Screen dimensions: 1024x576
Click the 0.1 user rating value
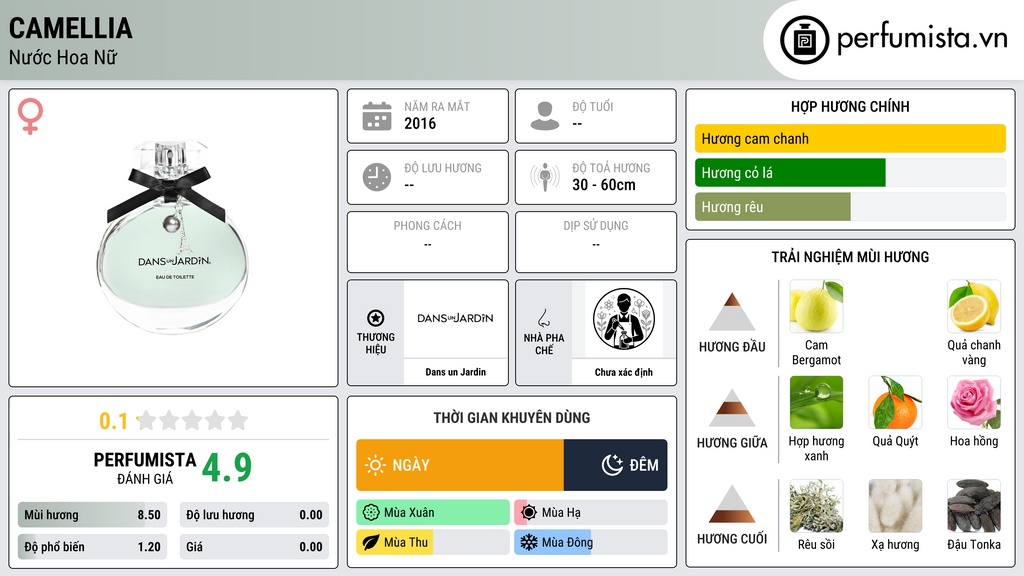click(114, 421)
